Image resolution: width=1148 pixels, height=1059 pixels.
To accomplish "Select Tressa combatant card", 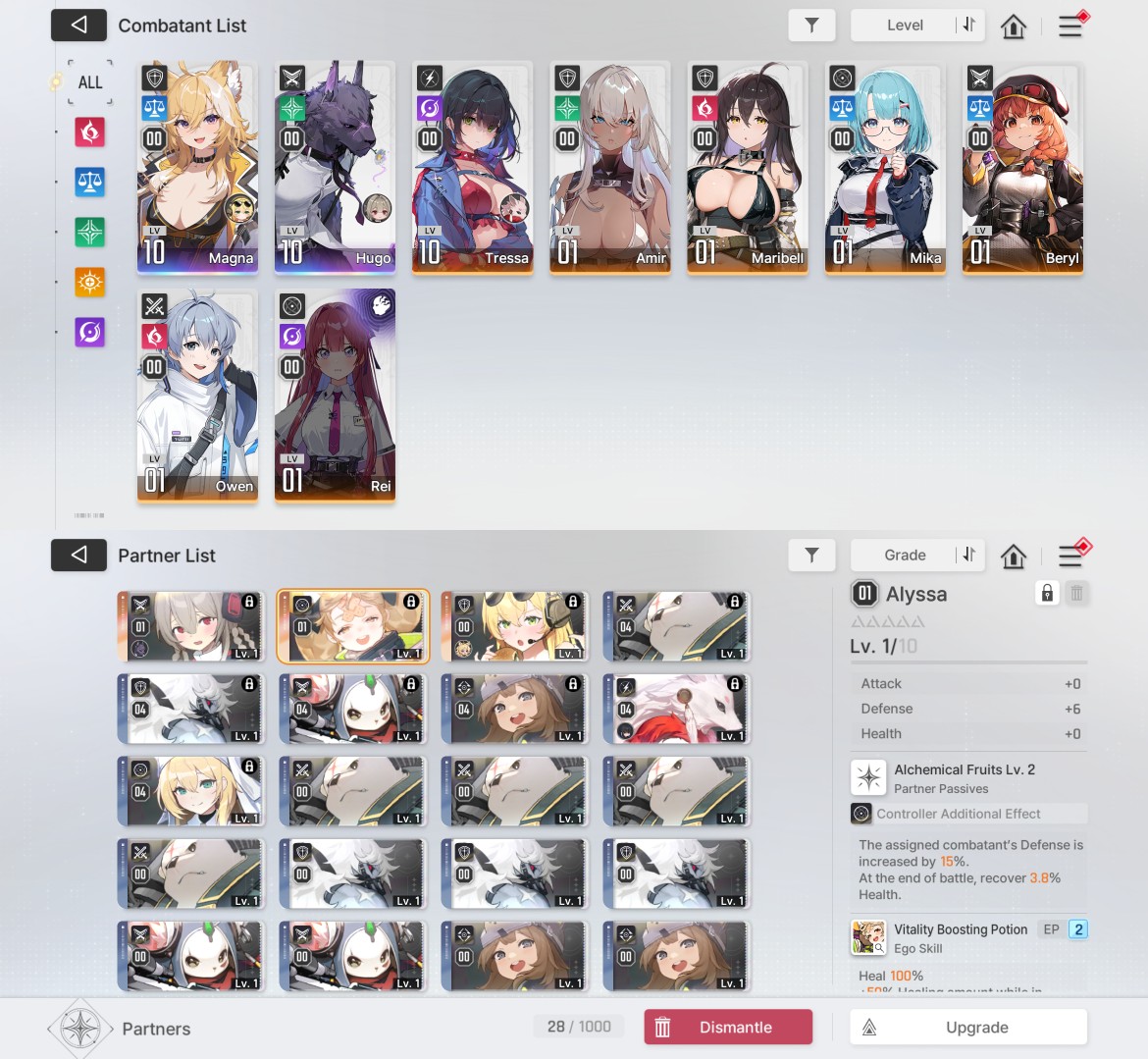I will [x=473, y=169].
